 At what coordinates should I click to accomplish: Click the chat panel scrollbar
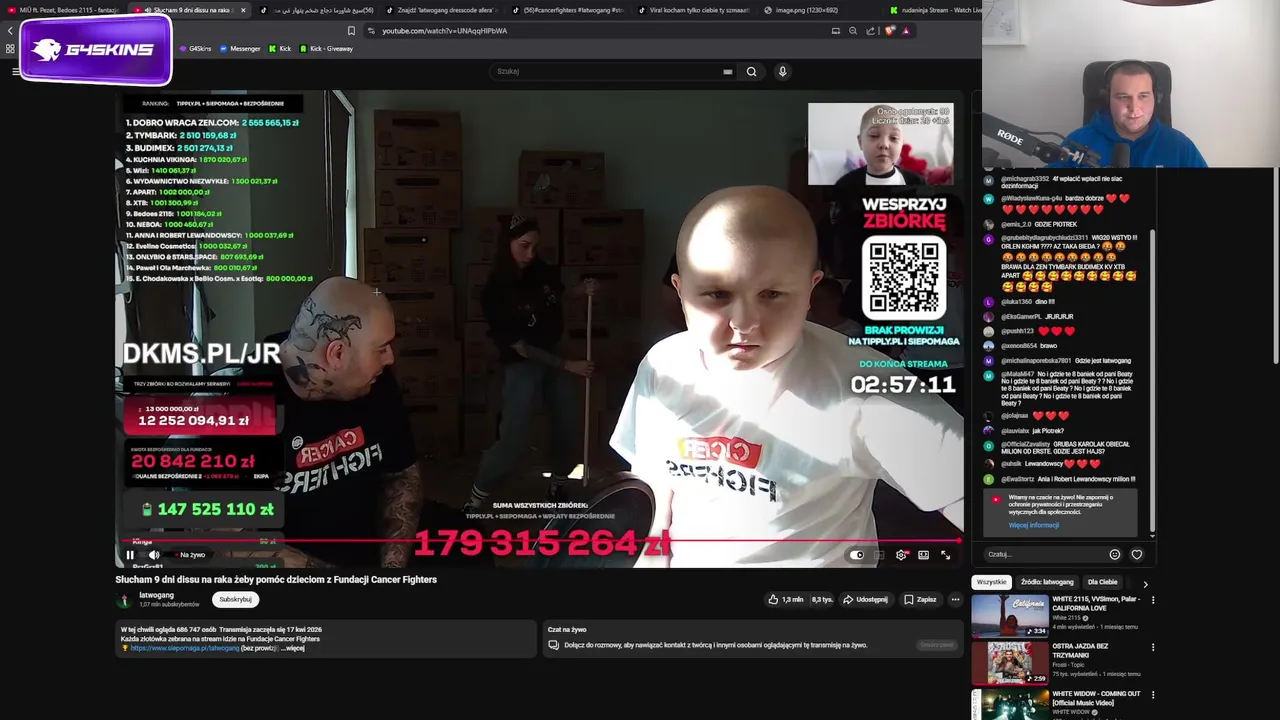[1152, 380]
